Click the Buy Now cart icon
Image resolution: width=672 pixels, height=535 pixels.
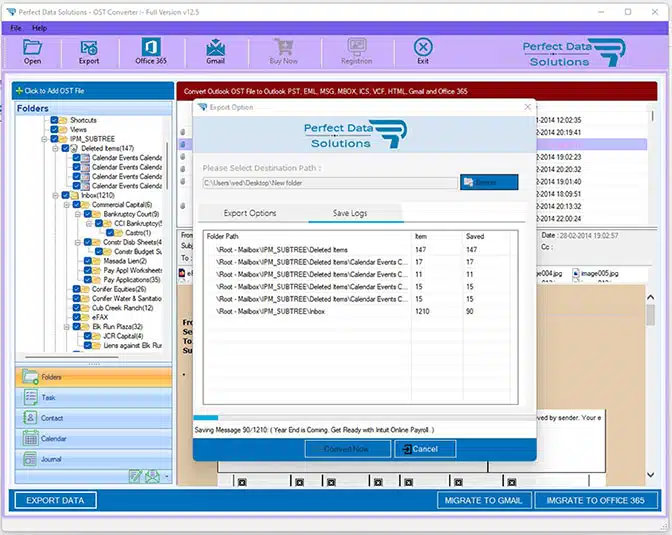tap(284, 47)
